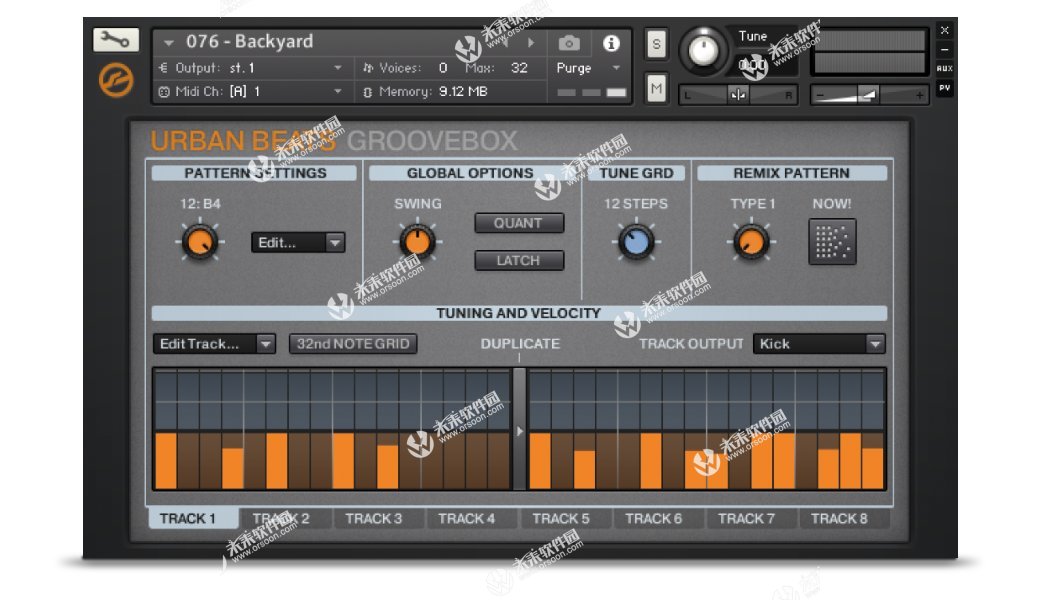Switch to the TRACK 1 tab
This screenshot has height=600, width=1040.
(193, 518)
